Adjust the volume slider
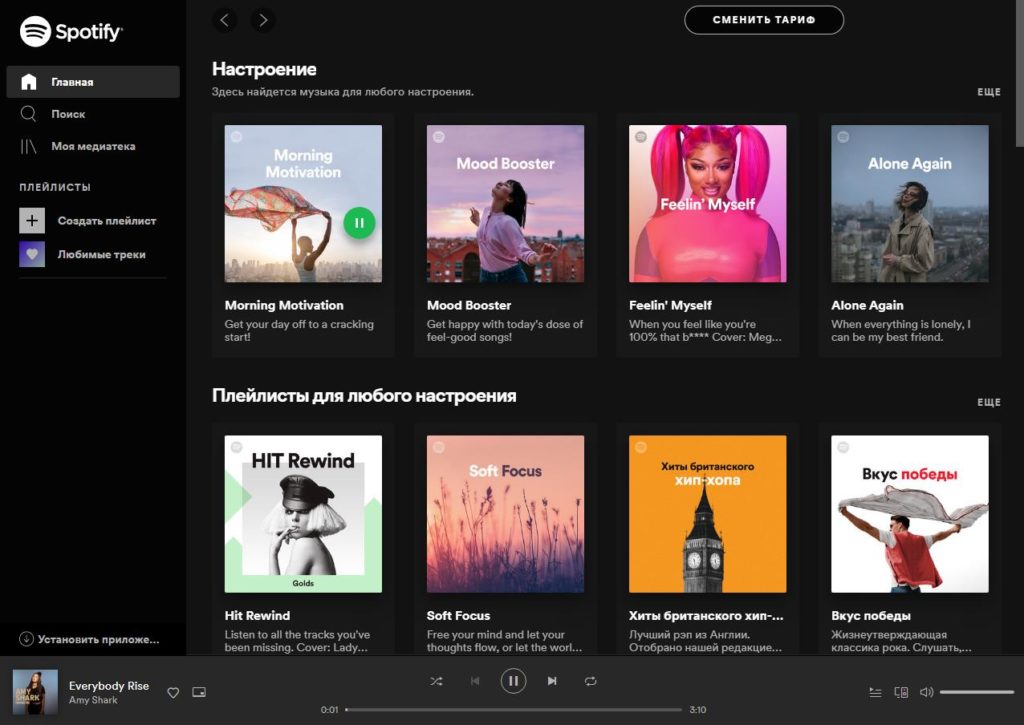Image resolution: width=1024 pixels, height=725 pixels. point(976,692)
